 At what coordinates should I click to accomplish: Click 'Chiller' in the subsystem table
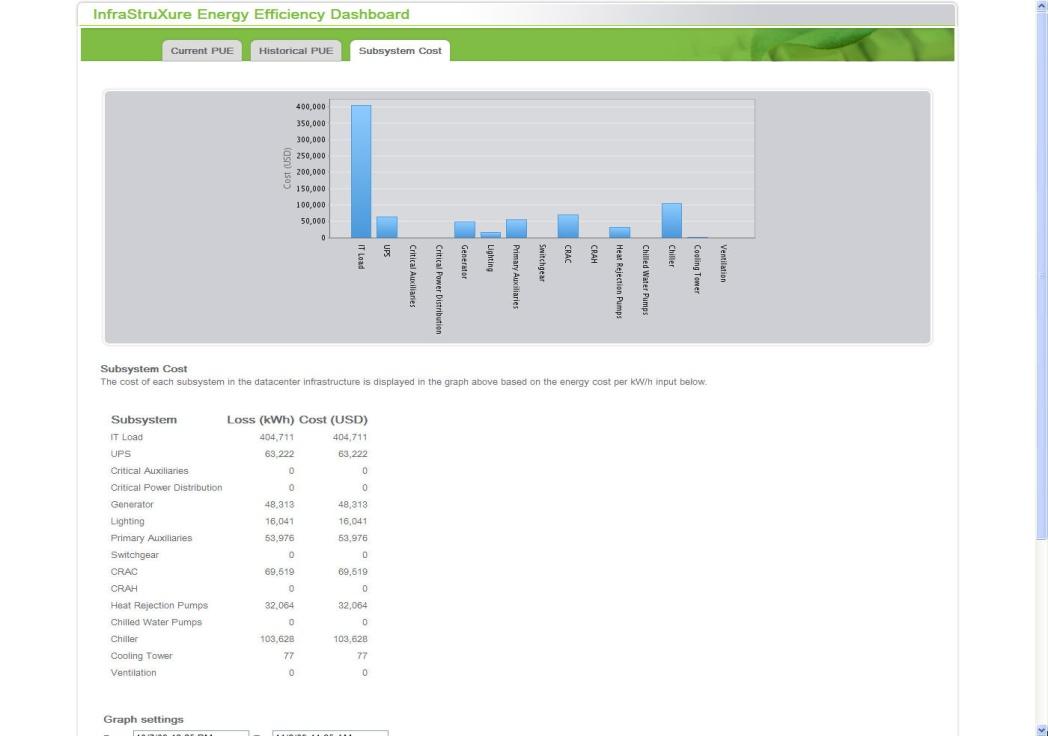pos(124,639)
